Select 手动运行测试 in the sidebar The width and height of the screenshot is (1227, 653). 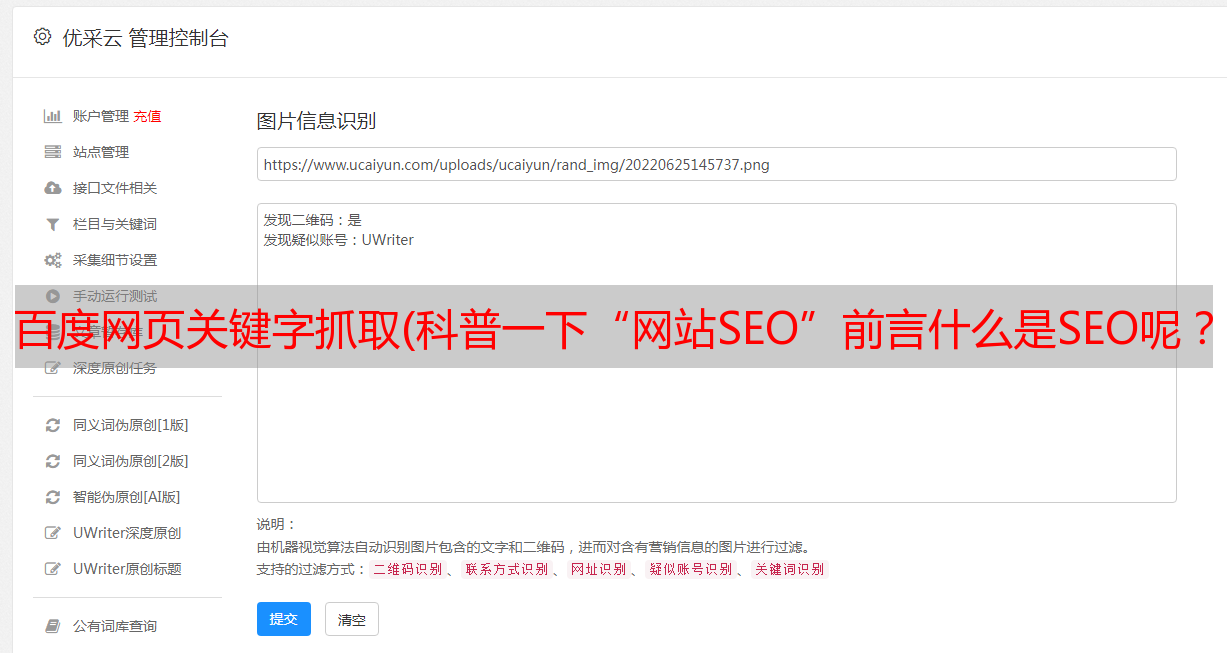point(115,296)
